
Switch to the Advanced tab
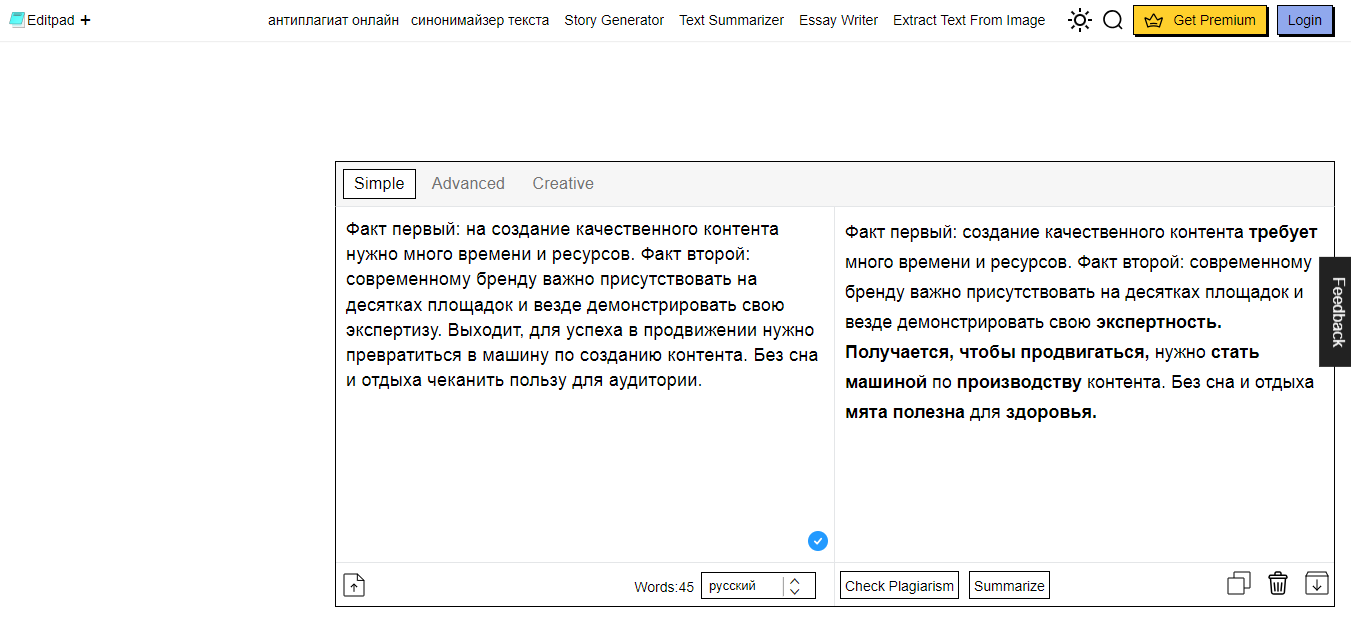467,183
